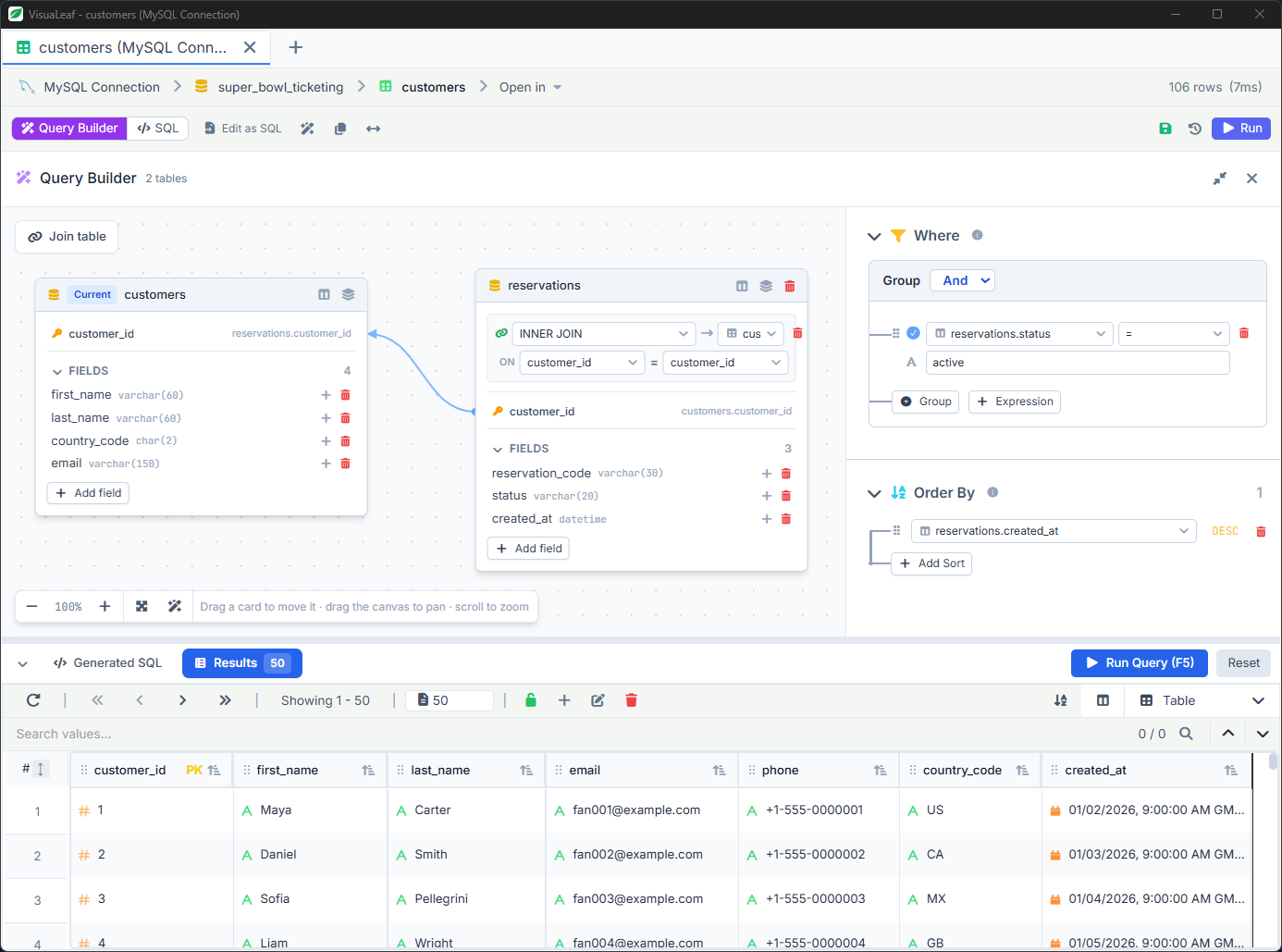Screen dimensions: 1282x952
Task: Open the Table view mode dropdown
Action: tap(1202, 700)
